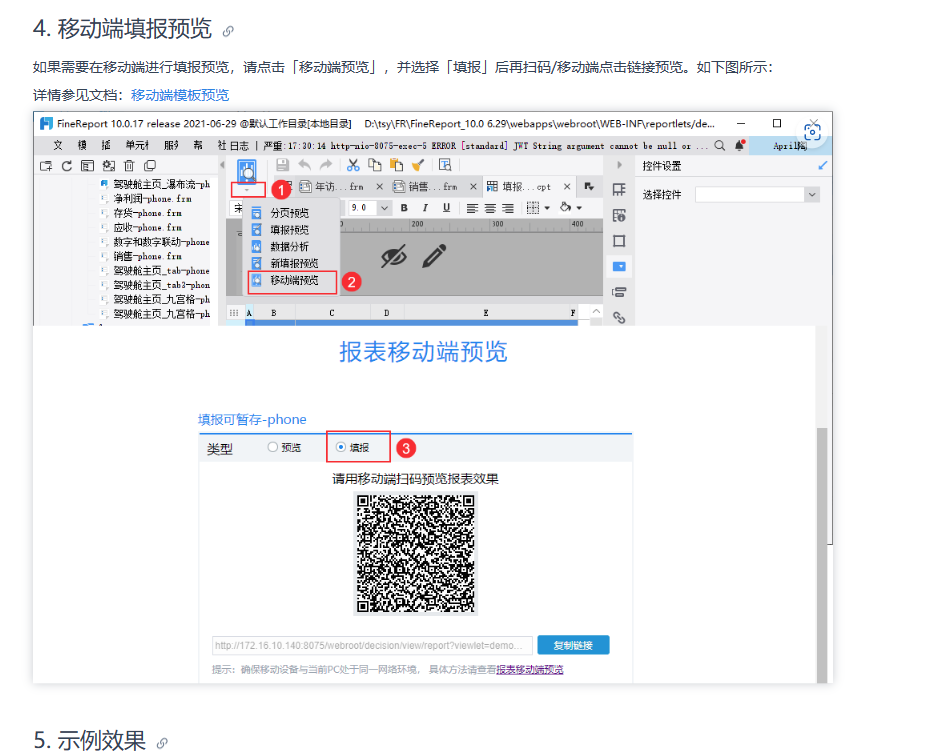936x751 pixels.
Task: Open the tab list dropdown after 填报 tab
Action: (x=589, y=187)
